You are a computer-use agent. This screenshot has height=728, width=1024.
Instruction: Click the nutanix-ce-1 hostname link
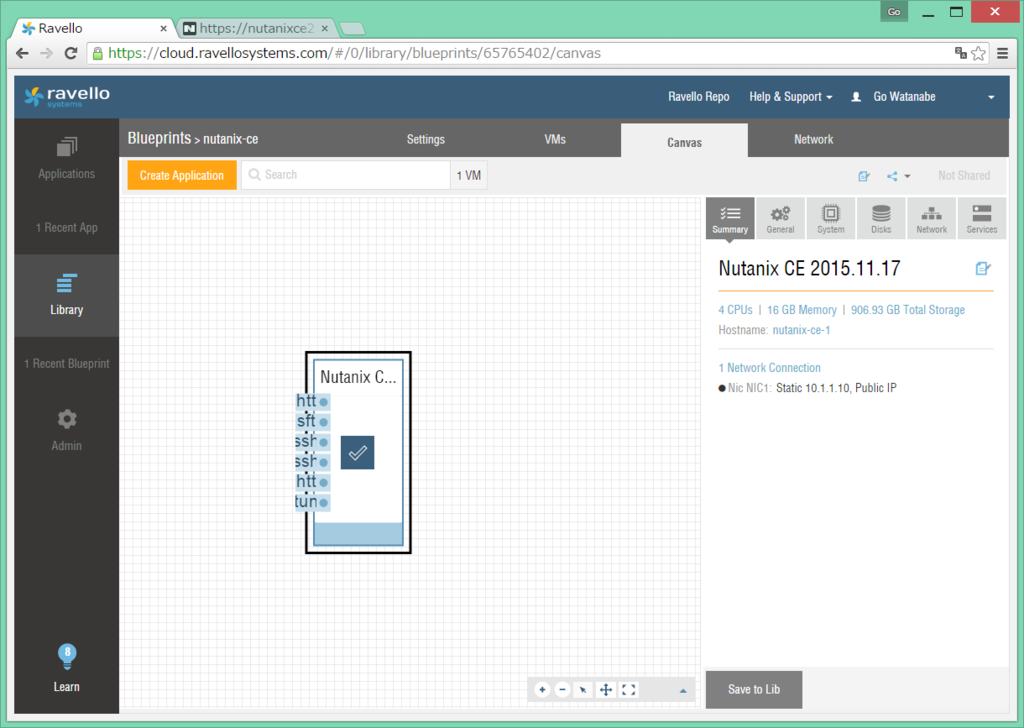point(801,330)
